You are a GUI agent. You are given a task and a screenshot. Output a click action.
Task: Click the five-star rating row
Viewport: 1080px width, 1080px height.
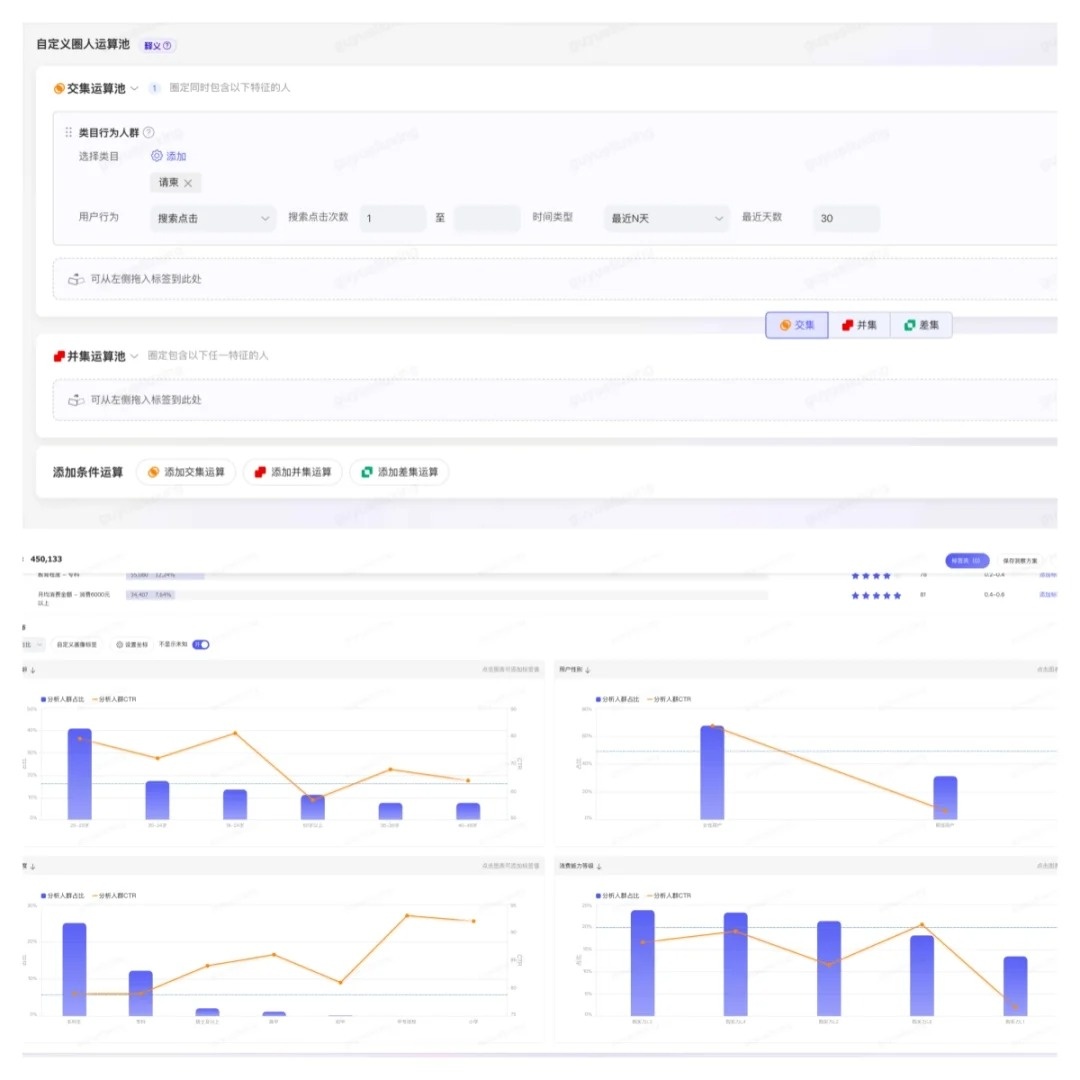(x=876, y=596)
